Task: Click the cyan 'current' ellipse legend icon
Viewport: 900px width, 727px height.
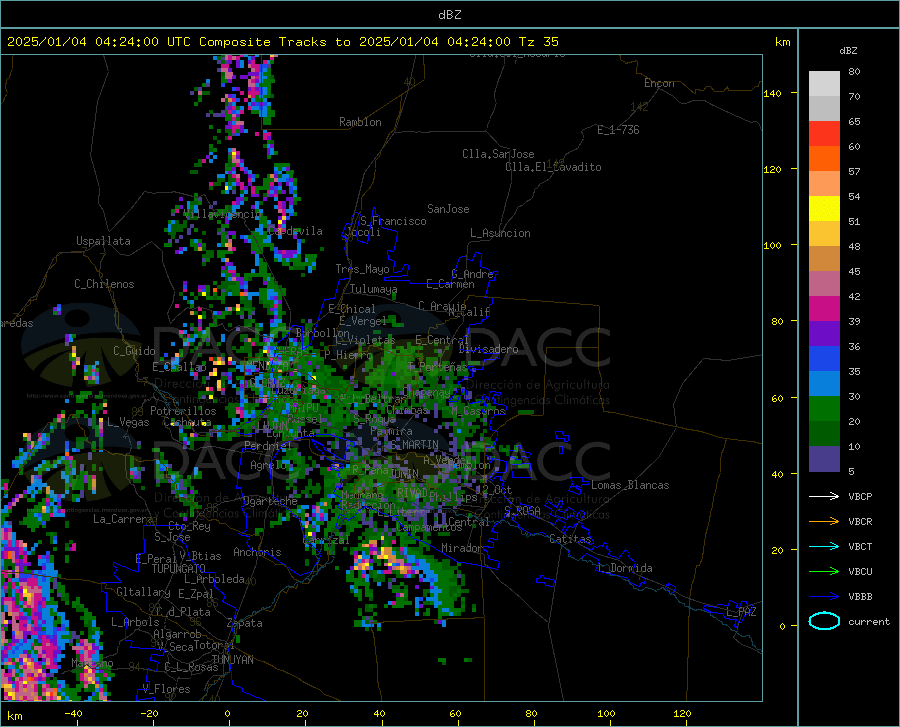Action: pos(824,621)
